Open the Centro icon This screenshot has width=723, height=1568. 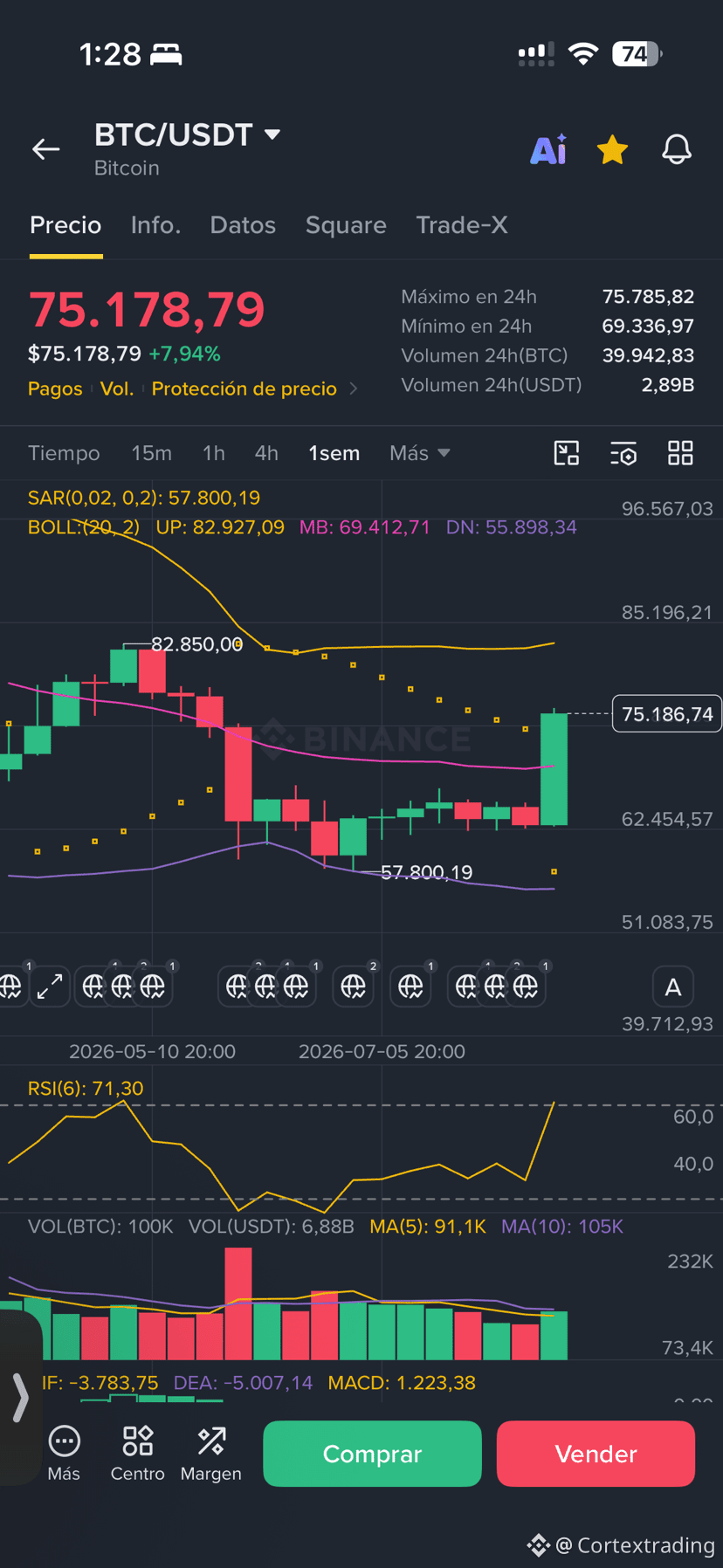138,1453
